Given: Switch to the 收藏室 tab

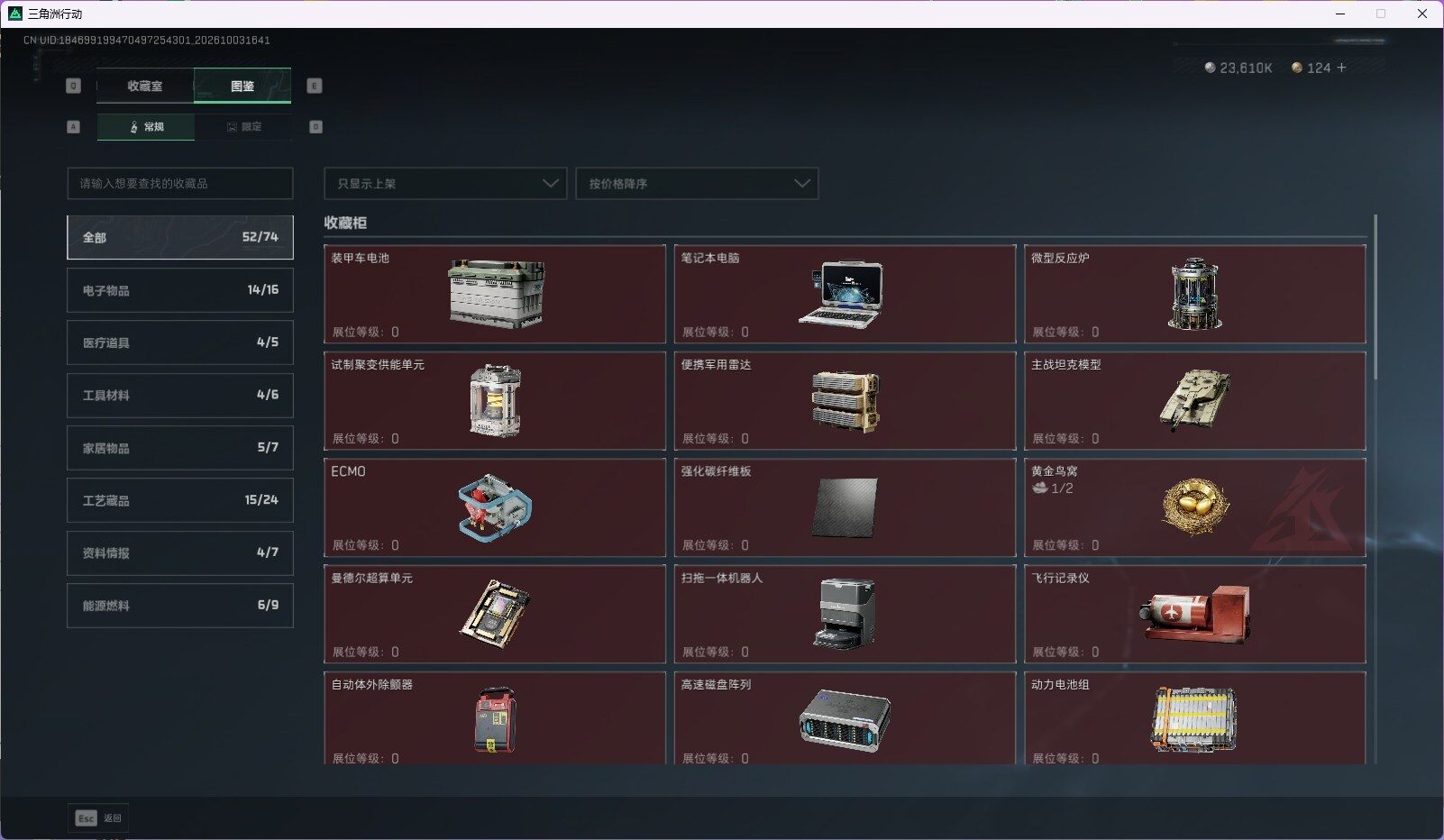Looking at the screenshot, I should coord(145,87).
